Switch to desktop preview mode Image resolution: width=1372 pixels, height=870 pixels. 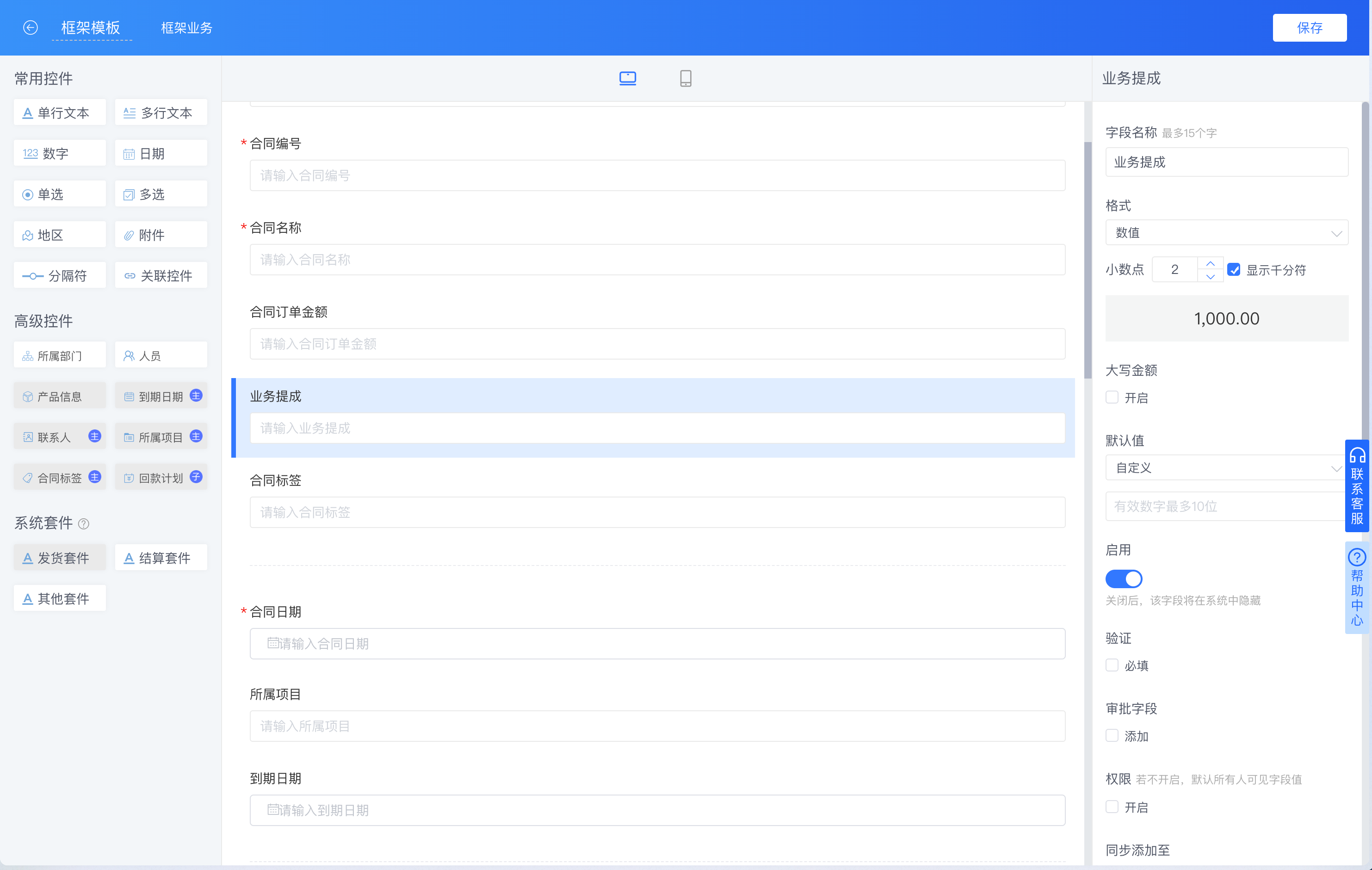pyautogui.click(x=627, y=78)
